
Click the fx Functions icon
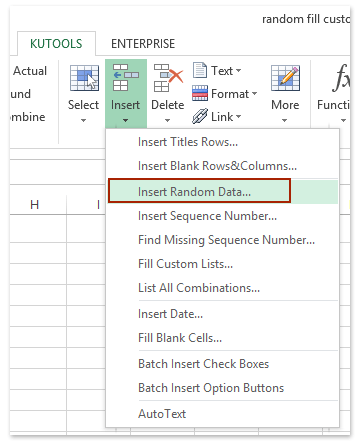coord(341,78)
